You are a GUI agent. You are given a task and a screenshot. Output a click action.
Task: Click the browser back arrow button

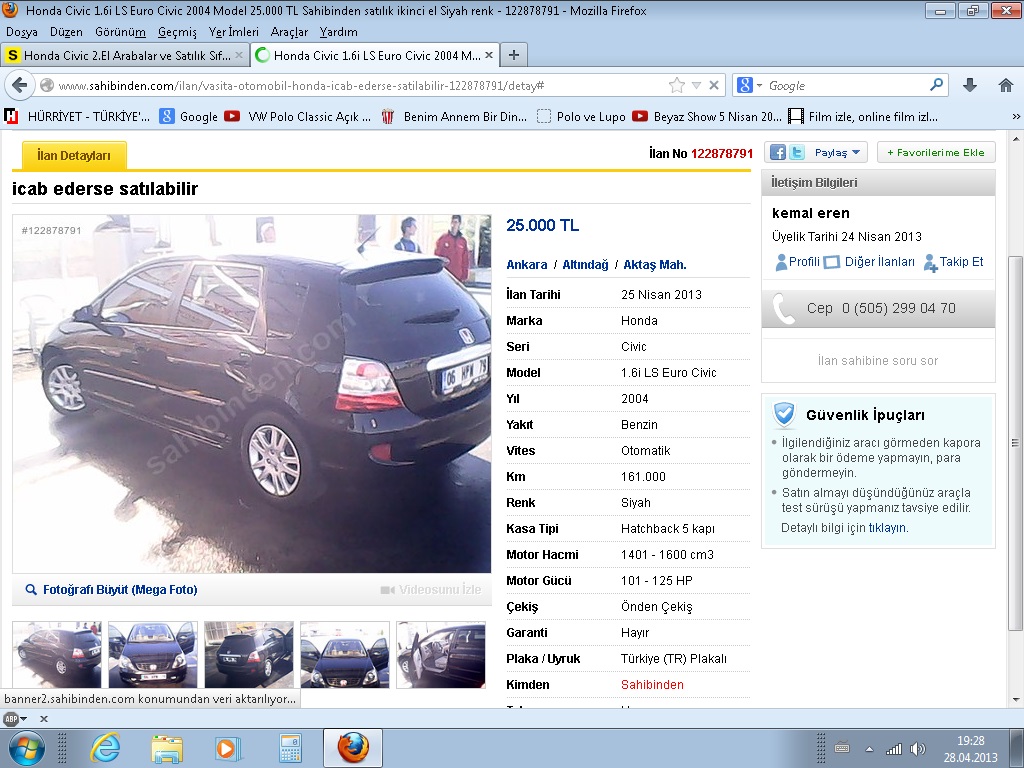(20, 86)
